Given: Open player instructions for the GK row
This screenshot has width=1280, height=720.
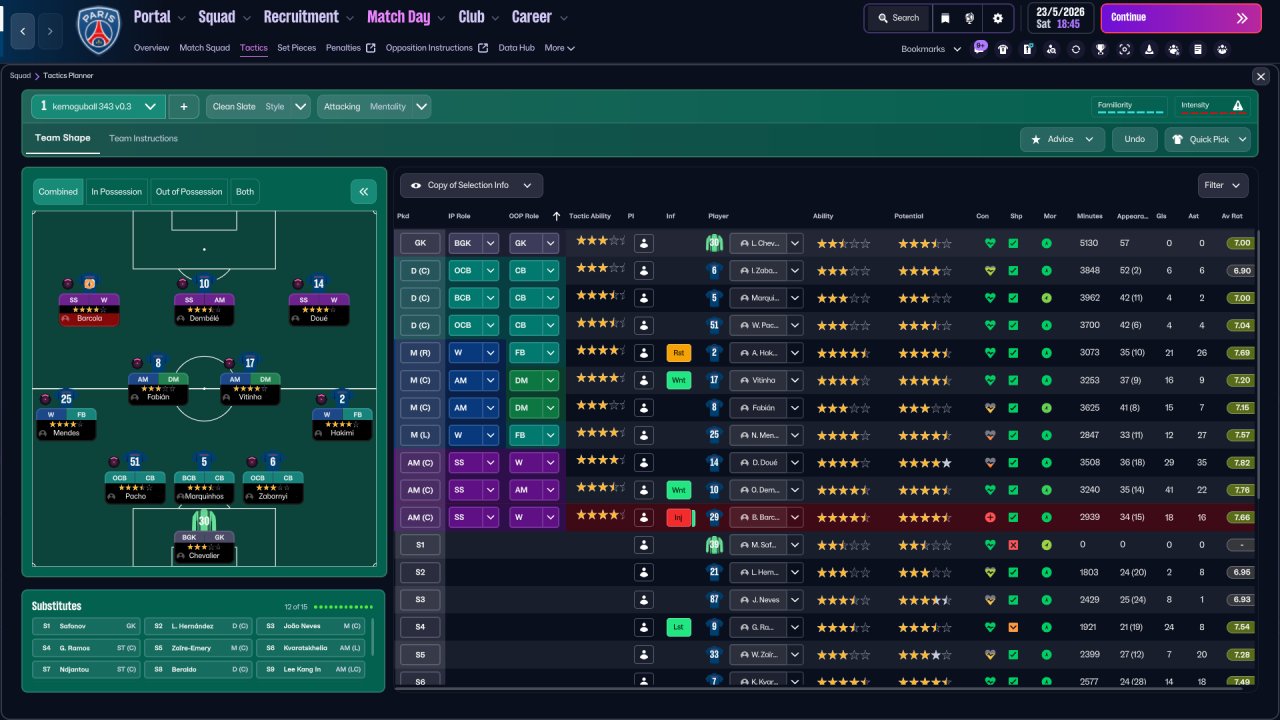Looking at the screenshot, I should pos(644,243).
